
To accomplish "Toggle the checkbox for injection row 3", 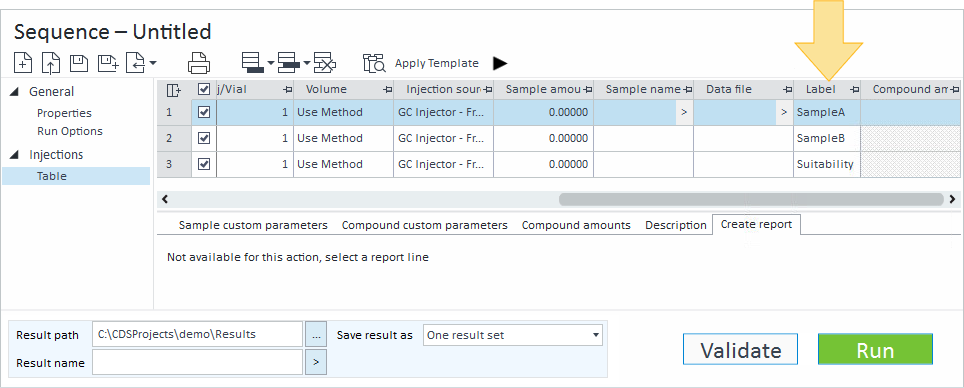I will [204, 164].
